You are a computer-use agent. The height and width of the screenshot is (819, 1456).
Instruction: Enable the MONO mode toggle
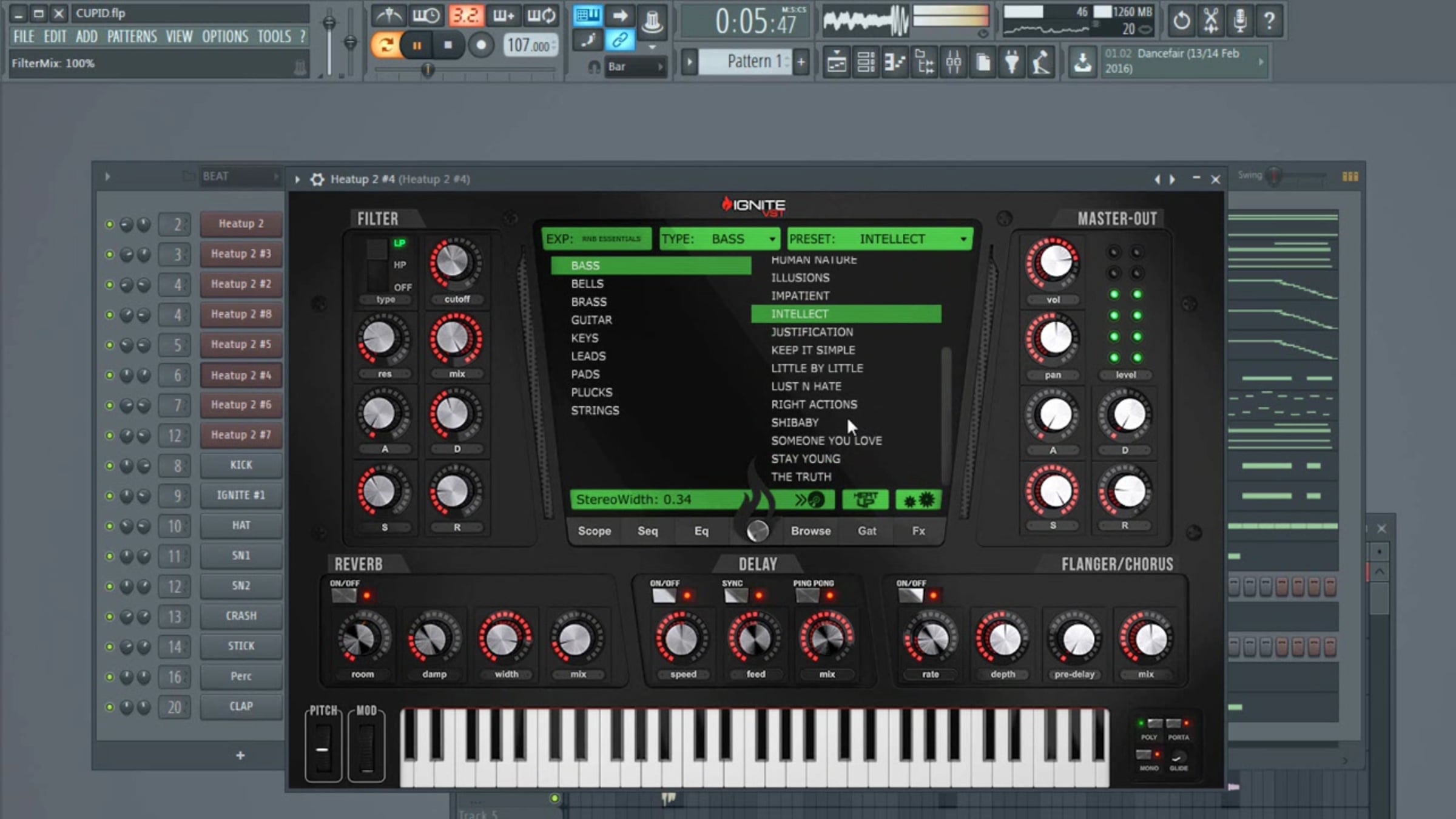1144,754
